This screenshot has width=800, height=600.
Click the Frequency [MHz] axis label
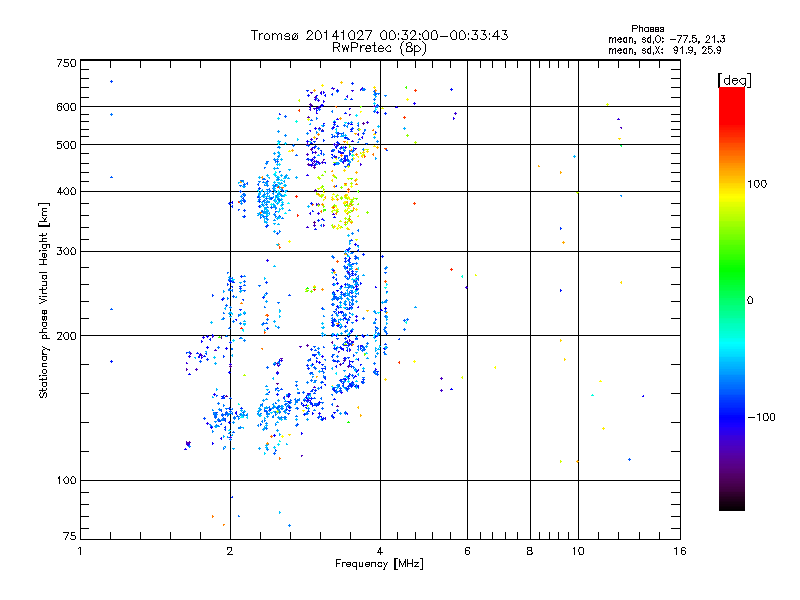pyautogui.click(x=379, y=564)
